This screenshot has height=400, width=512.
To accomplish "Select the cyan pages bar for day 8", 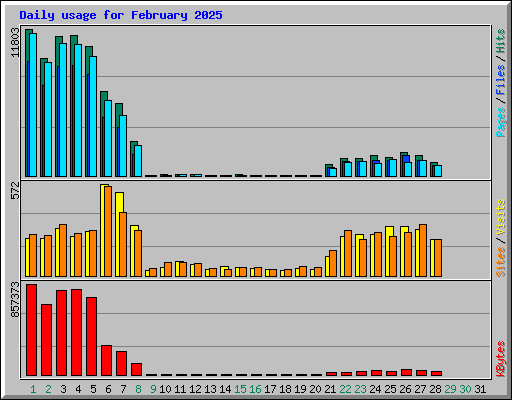I will click(138, 161).
